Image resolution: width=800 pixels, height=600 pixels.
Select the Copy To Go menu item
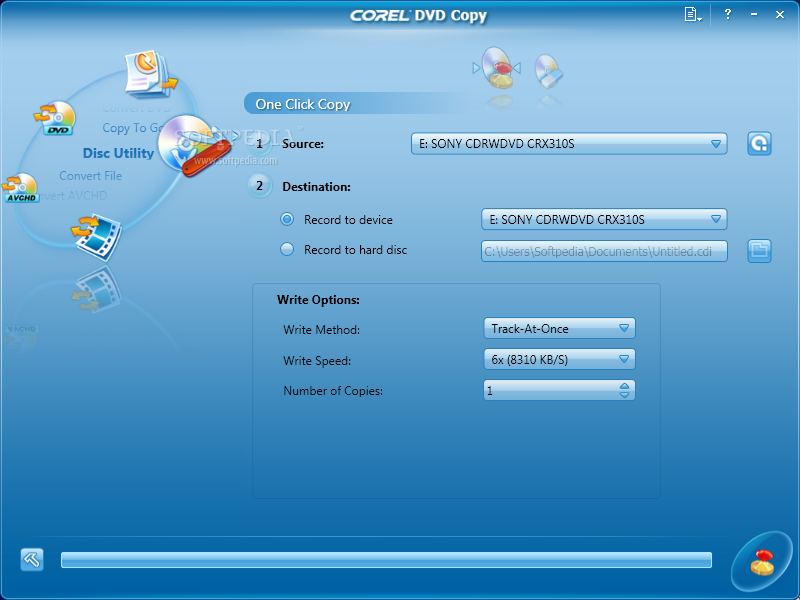132,128
